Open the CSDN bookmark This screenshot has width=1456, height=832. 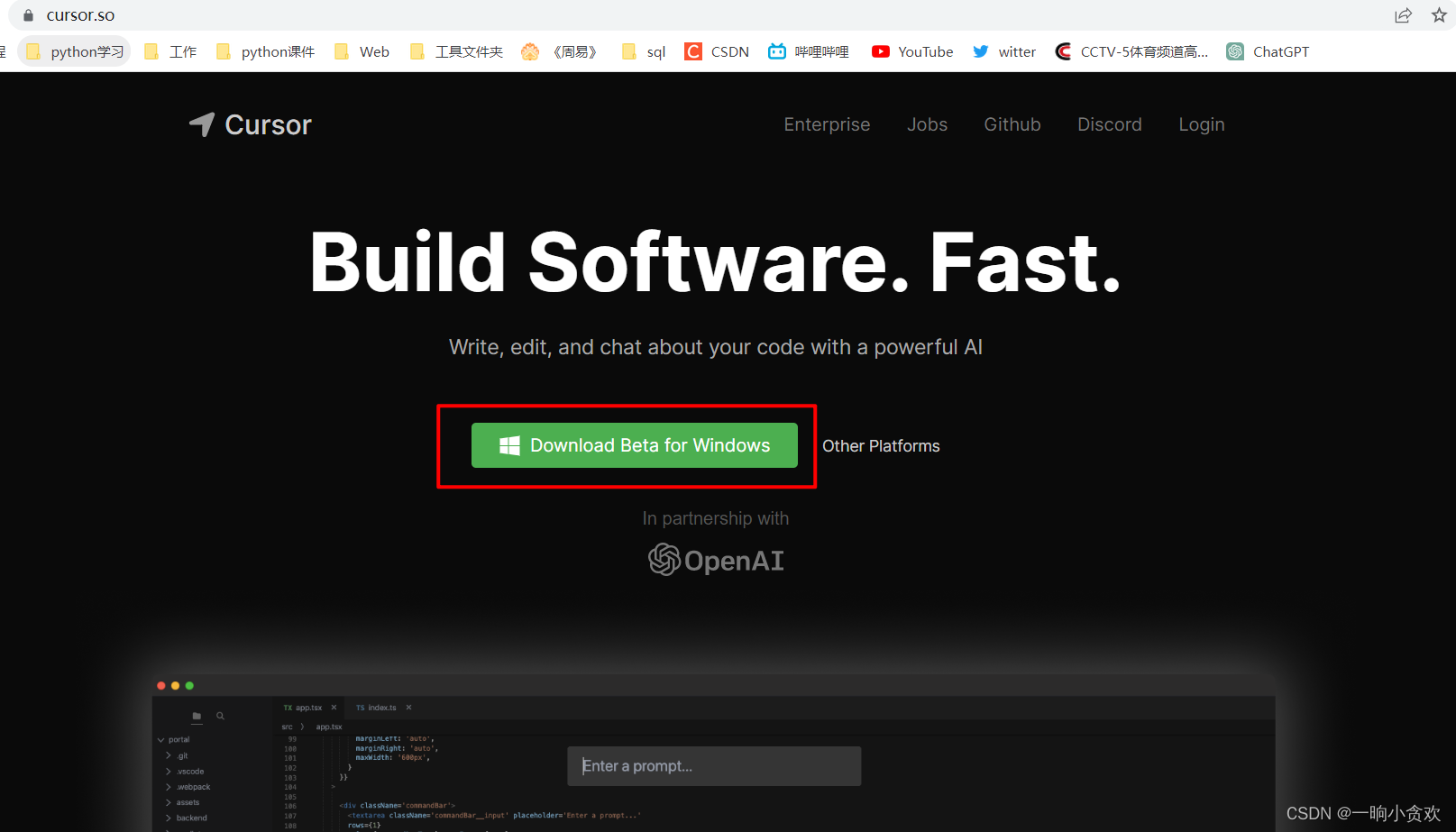pyautogui.click(x=717, y=51)
